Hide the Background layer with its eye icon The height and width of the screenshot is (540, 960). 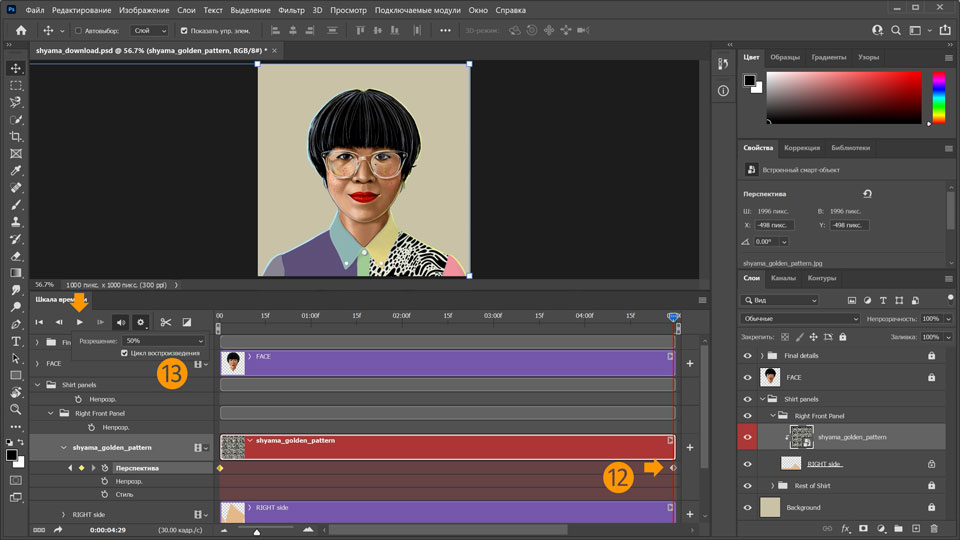pyautogui.click(x=747, y=507)
